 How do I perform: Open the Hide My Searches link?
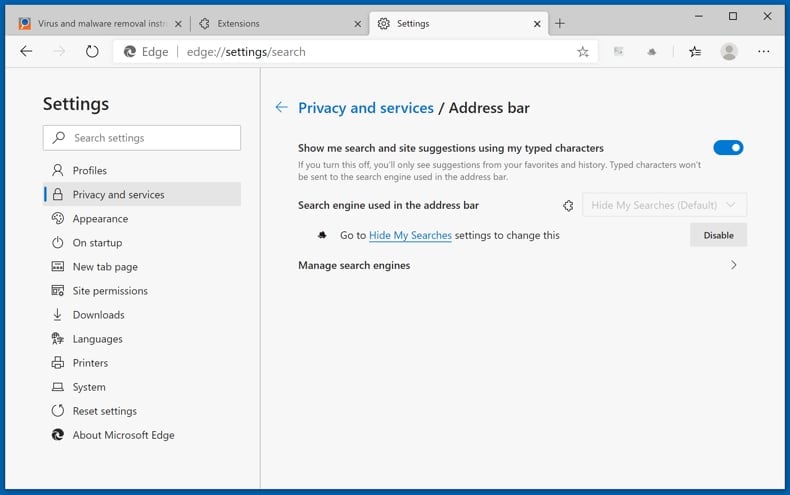(x=410, y=236)
